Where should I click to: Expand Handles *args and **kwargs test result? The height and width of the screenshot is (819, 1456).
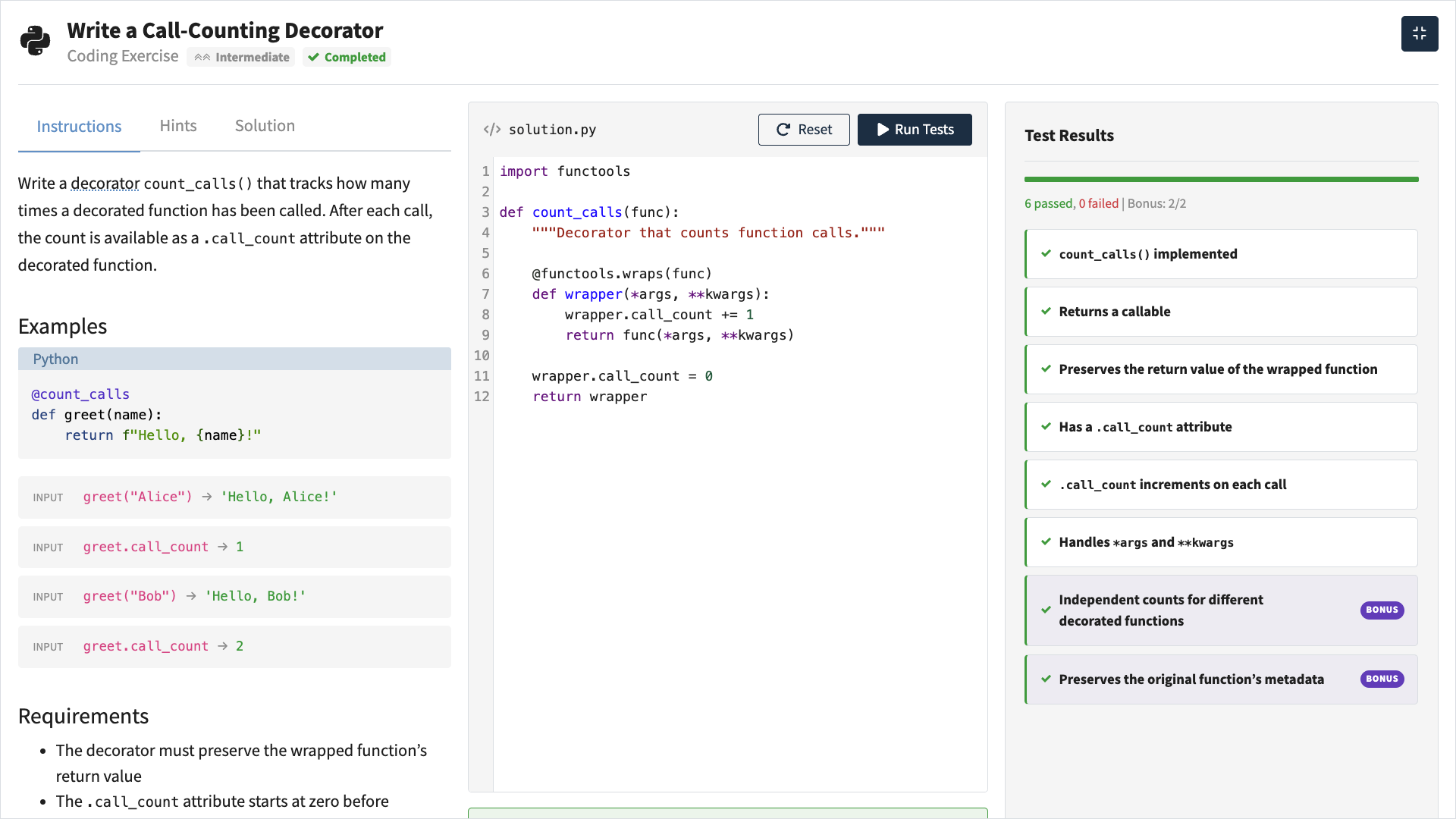pos(1221,542)
